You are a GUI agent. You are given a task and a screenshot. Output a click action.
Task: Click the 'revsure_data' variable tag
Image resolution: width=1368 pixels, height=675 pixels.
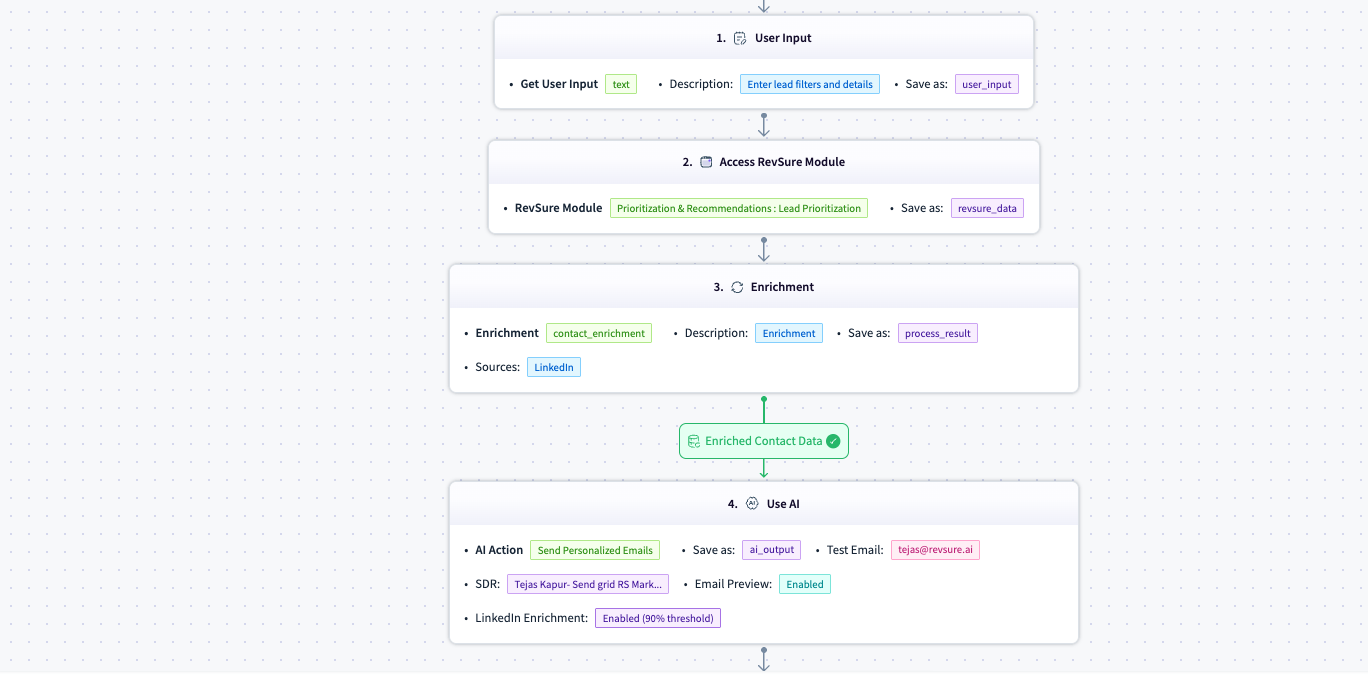[987, 208]
